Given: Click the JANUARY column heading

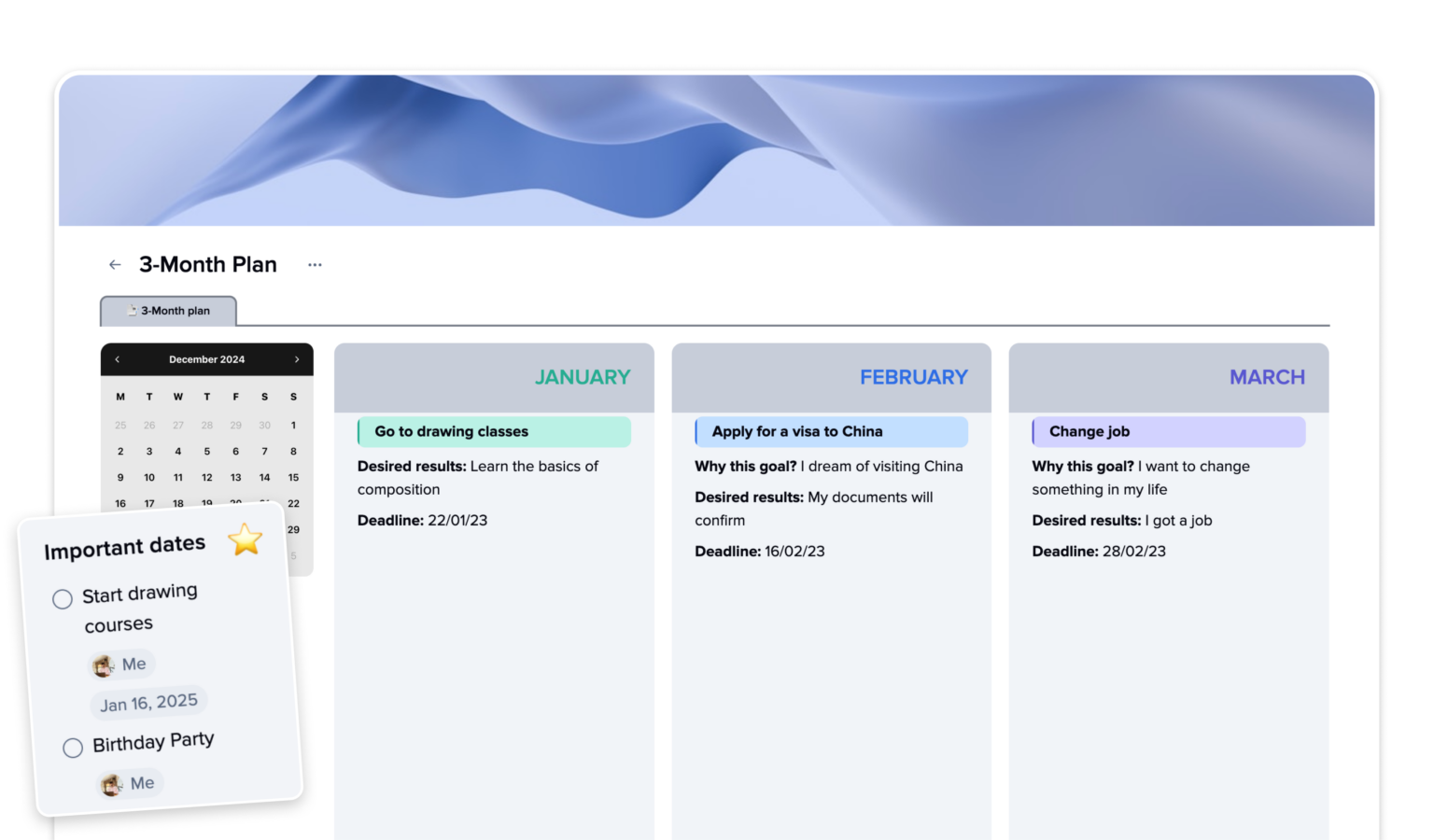Looking at the screenshot, I should [x=582, y=377].
